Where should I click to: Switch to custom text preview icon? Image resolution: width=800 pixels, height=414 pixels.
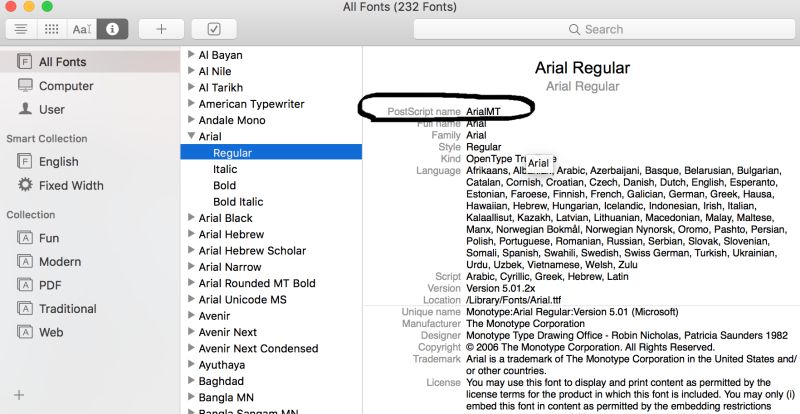[82, 29]
